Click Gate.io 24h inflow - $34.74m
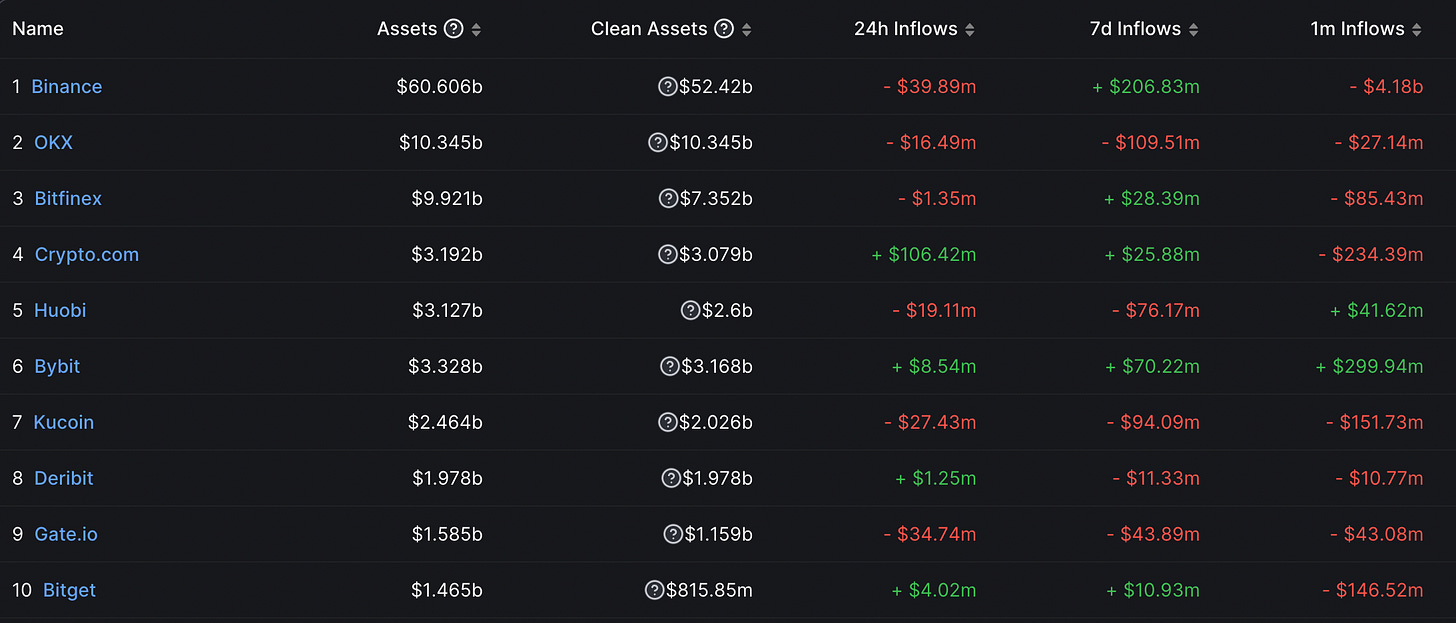1456x623 pixels. pyautogui.click(x=930, y=535)
